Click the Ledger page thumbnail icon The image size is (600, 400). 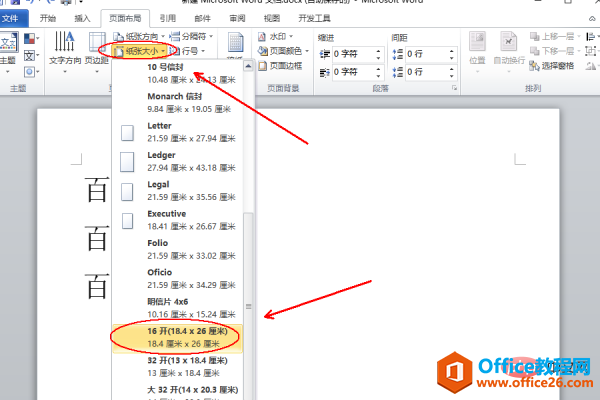click(127, 162)
